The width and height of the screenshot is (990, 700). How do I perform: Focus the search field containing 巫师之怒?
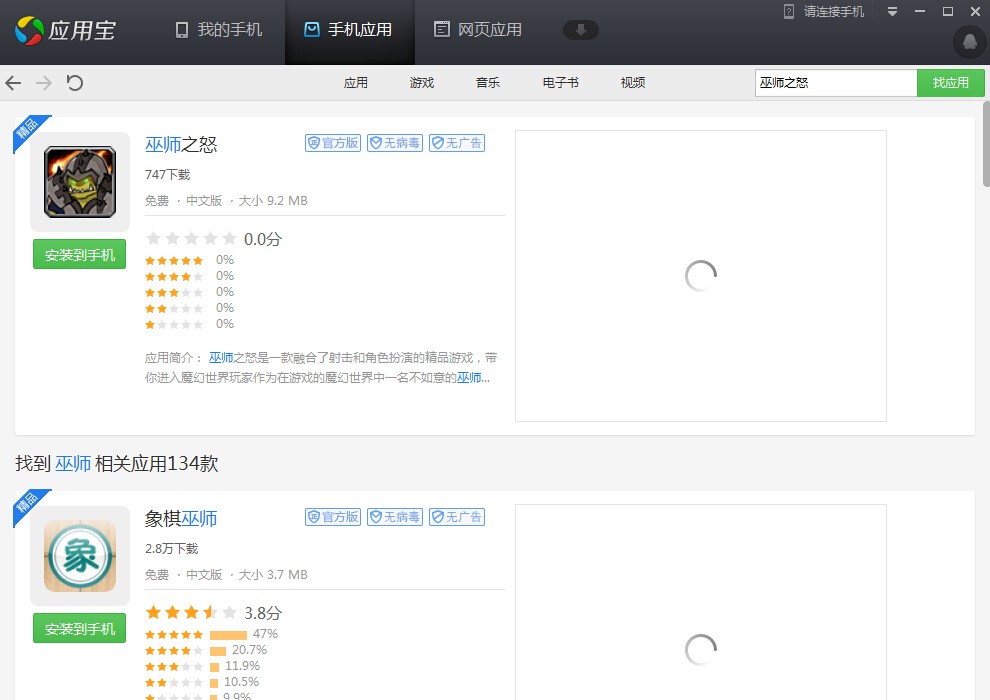[836, 83]
